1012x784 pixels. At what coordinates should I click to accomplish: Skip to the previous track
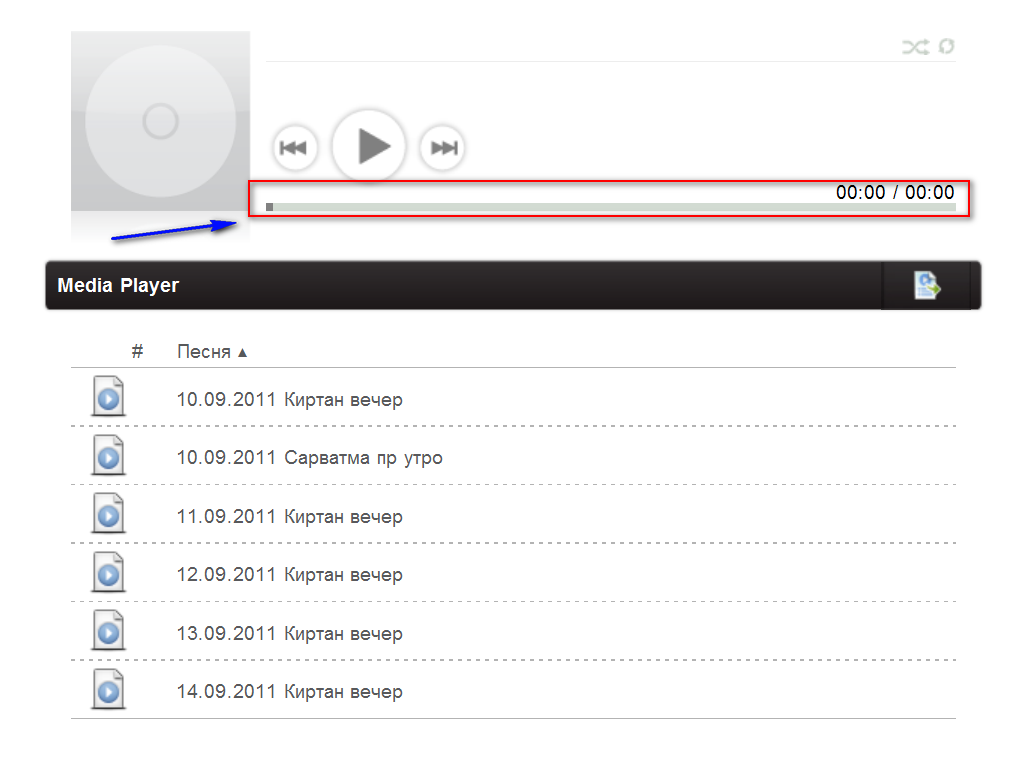(295, 148)
